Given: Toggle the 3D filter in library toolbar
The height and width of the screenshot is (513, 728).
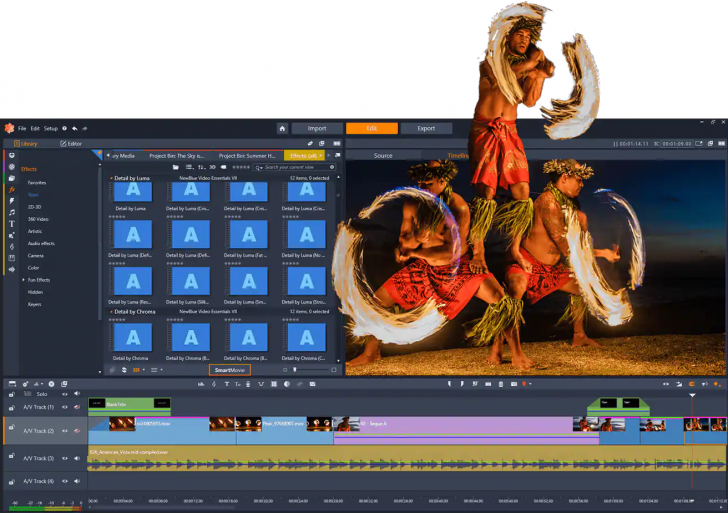Looking at the screenshot, I should pos(212,167).
